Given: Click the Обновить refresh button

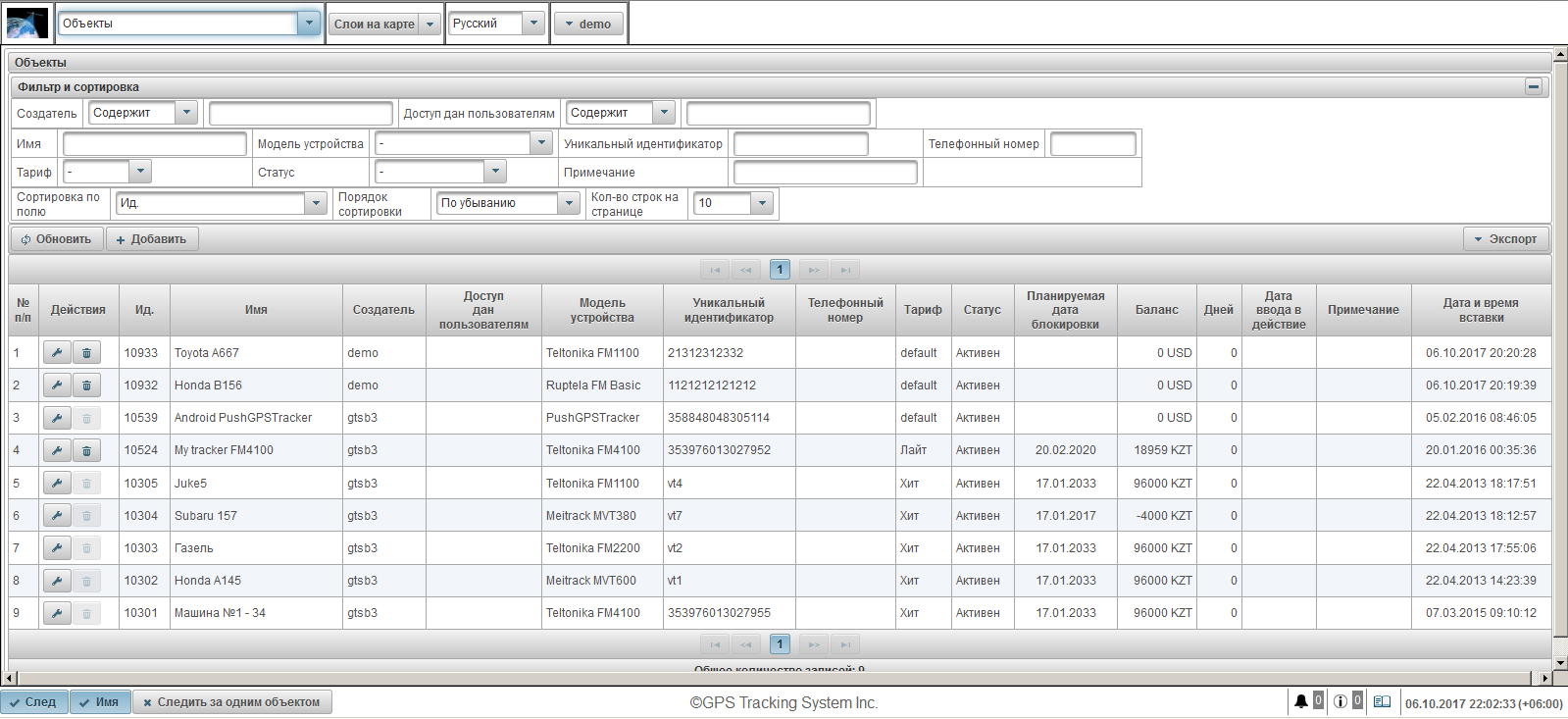Looking at the screenshot, I should 57,239.
